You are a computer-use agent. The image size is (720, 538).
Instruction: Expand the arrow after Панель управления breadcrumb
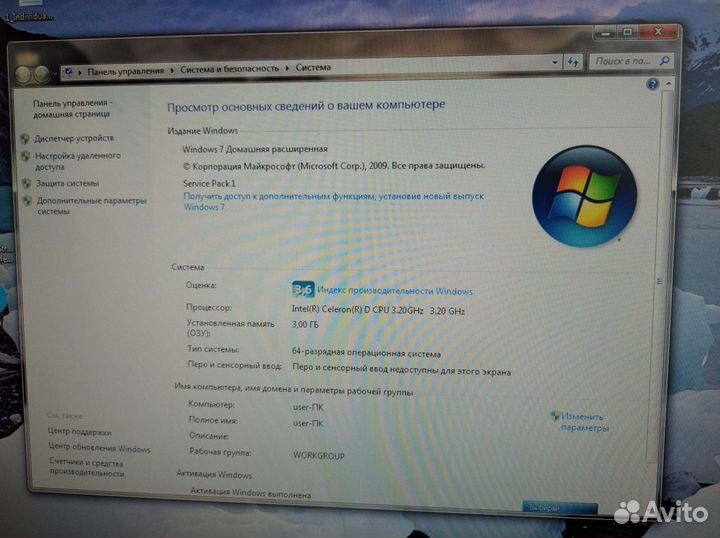point(173,70)
